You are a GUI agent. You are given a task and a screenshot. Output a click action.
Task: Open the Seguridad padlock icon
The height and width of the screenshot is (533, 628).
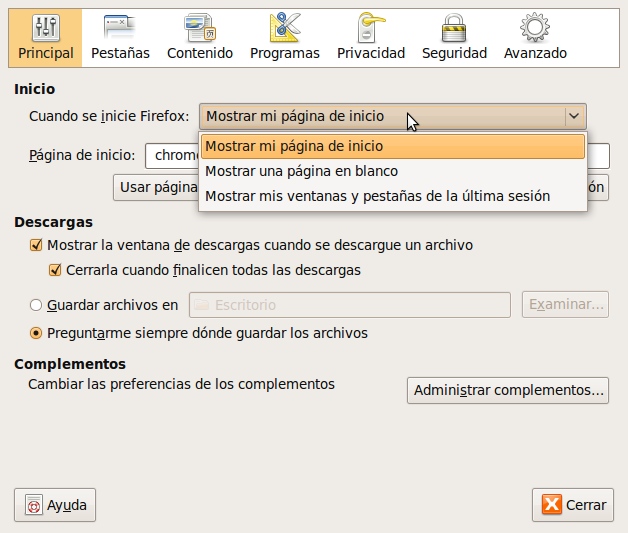(454, 27)
